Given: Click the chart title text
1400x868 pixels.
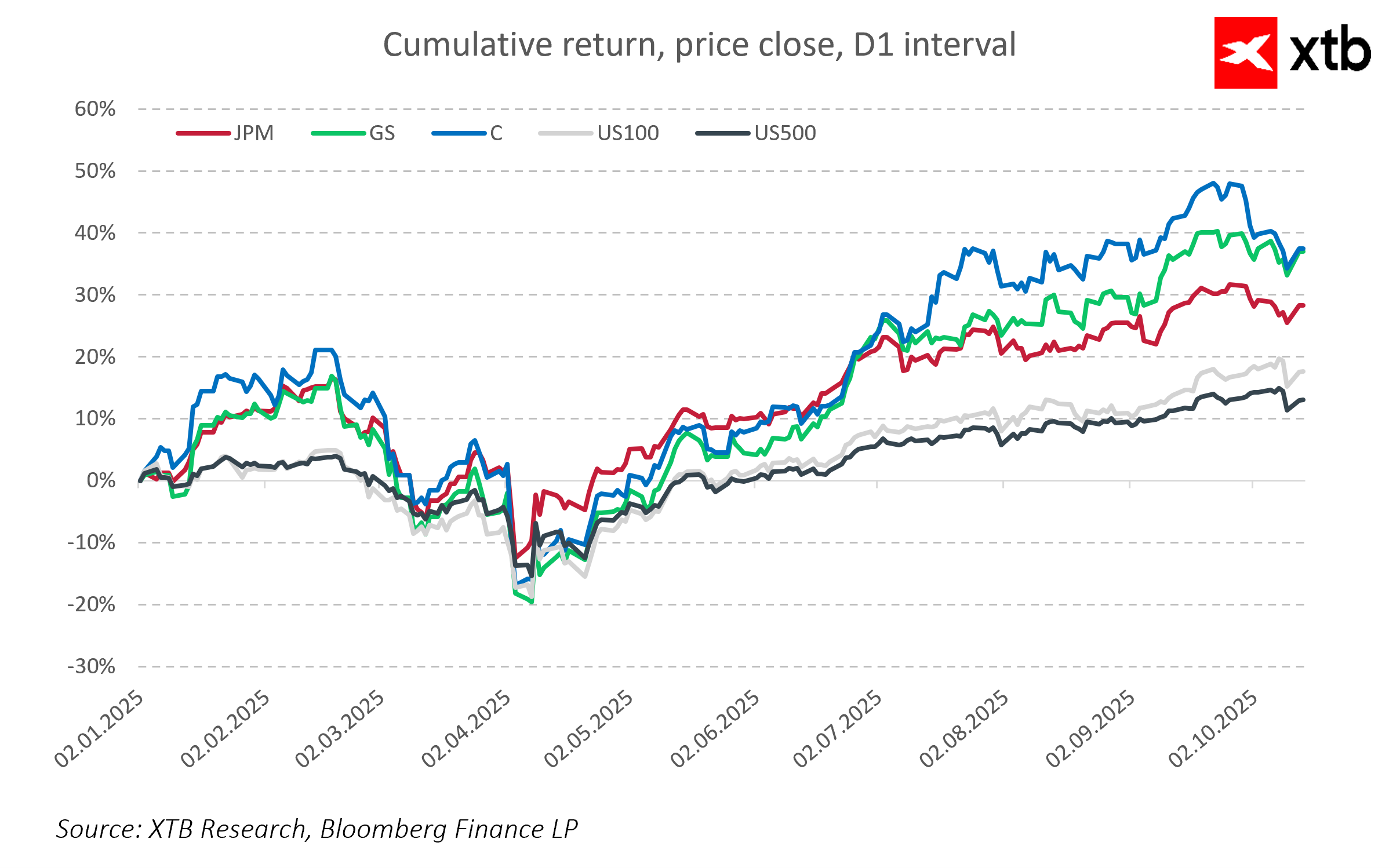Looking at the screenshot, I should pos(699,45).
